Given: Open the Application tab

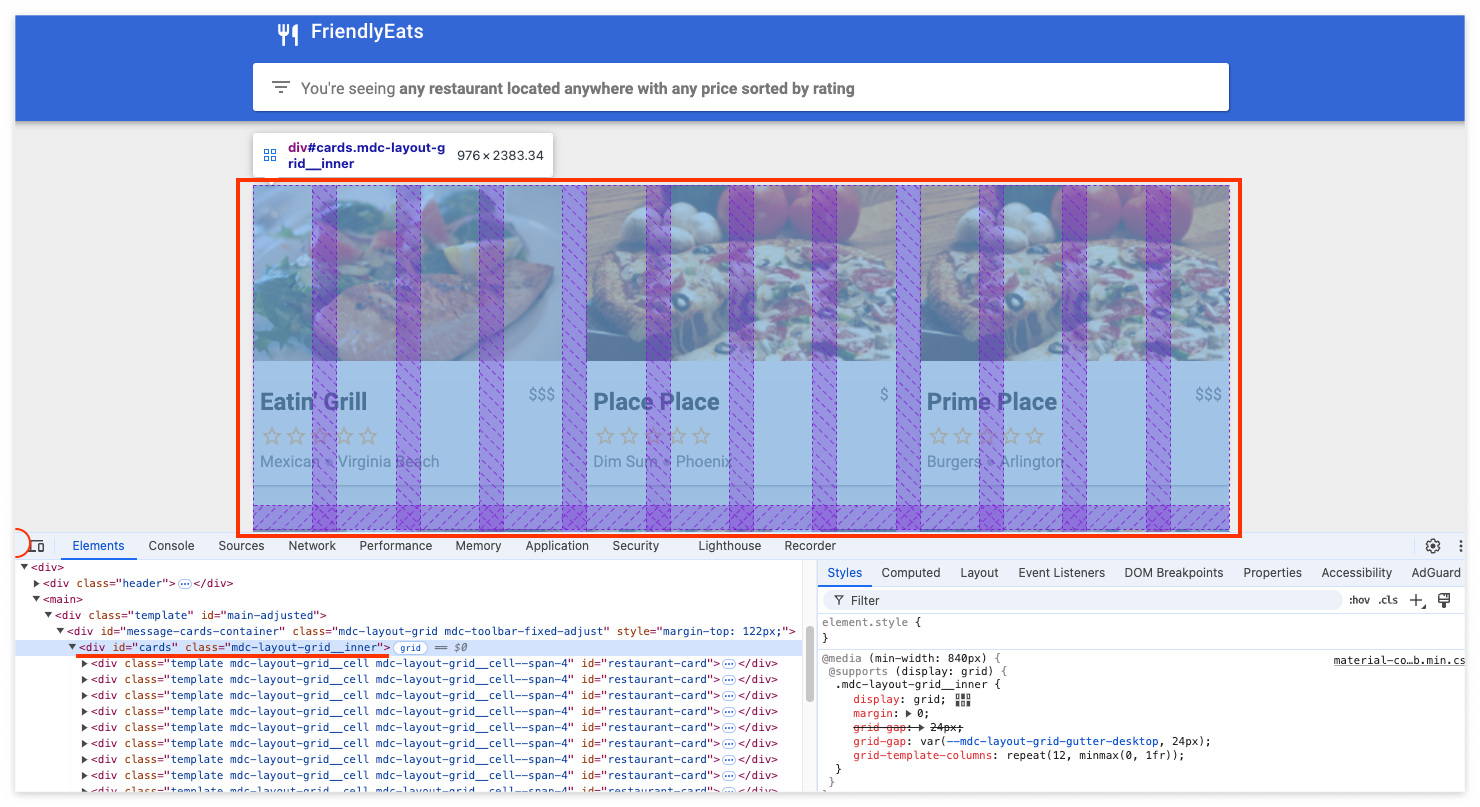Looking at the screenshot, I should 557,546.
